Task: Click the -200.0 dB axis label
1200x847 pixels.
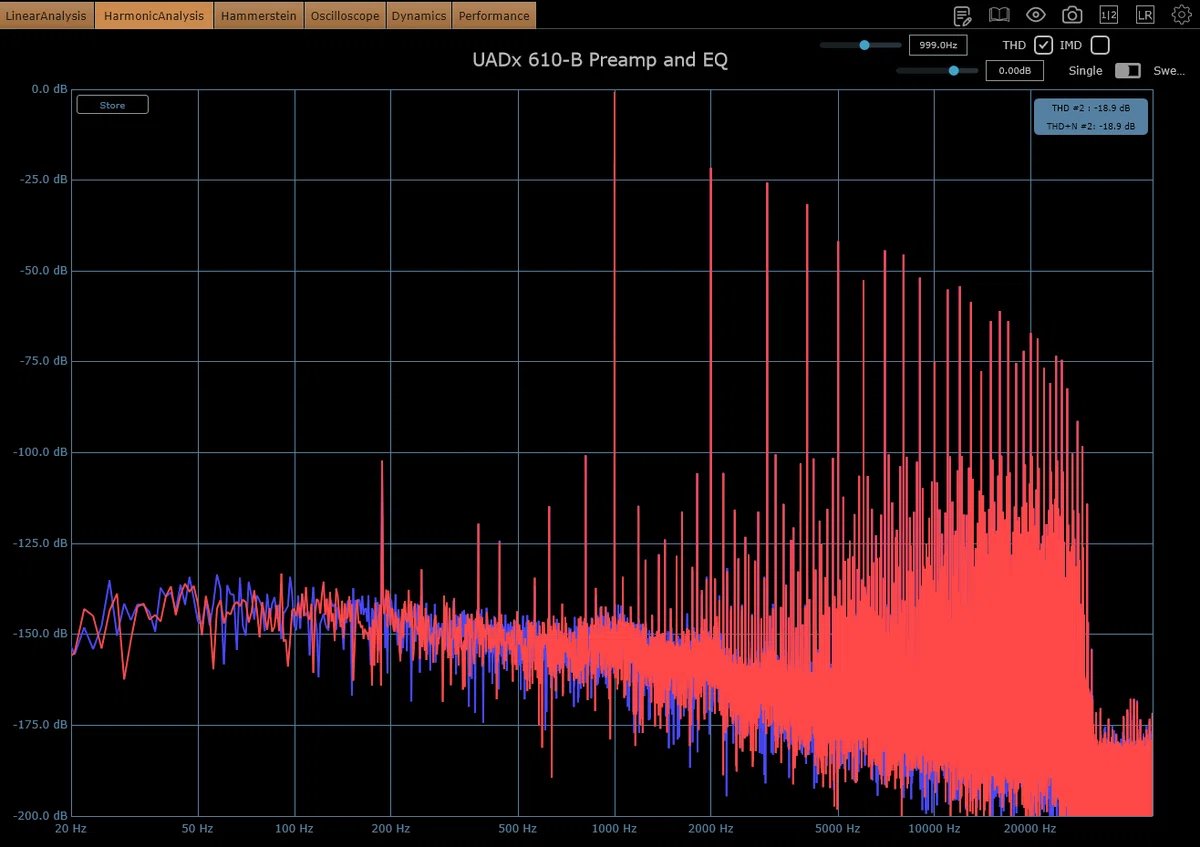Action: tap(40, 815)
